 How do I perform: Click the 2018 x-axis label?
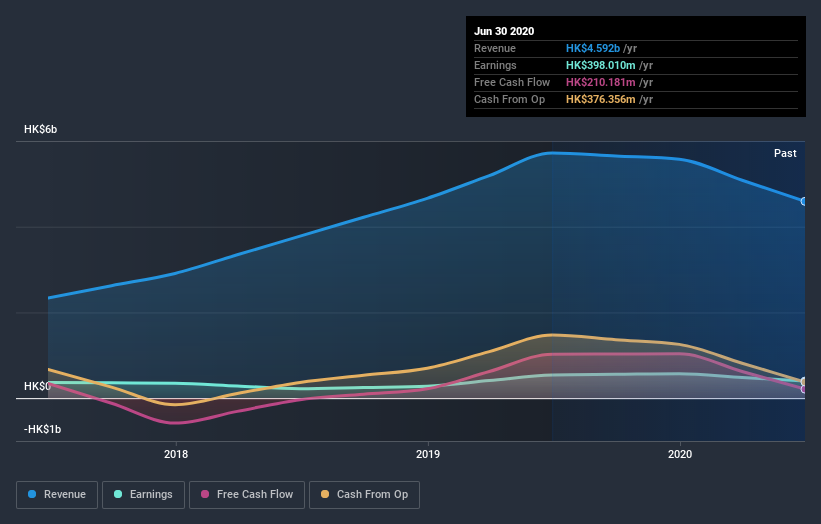(x=176, y=454)
